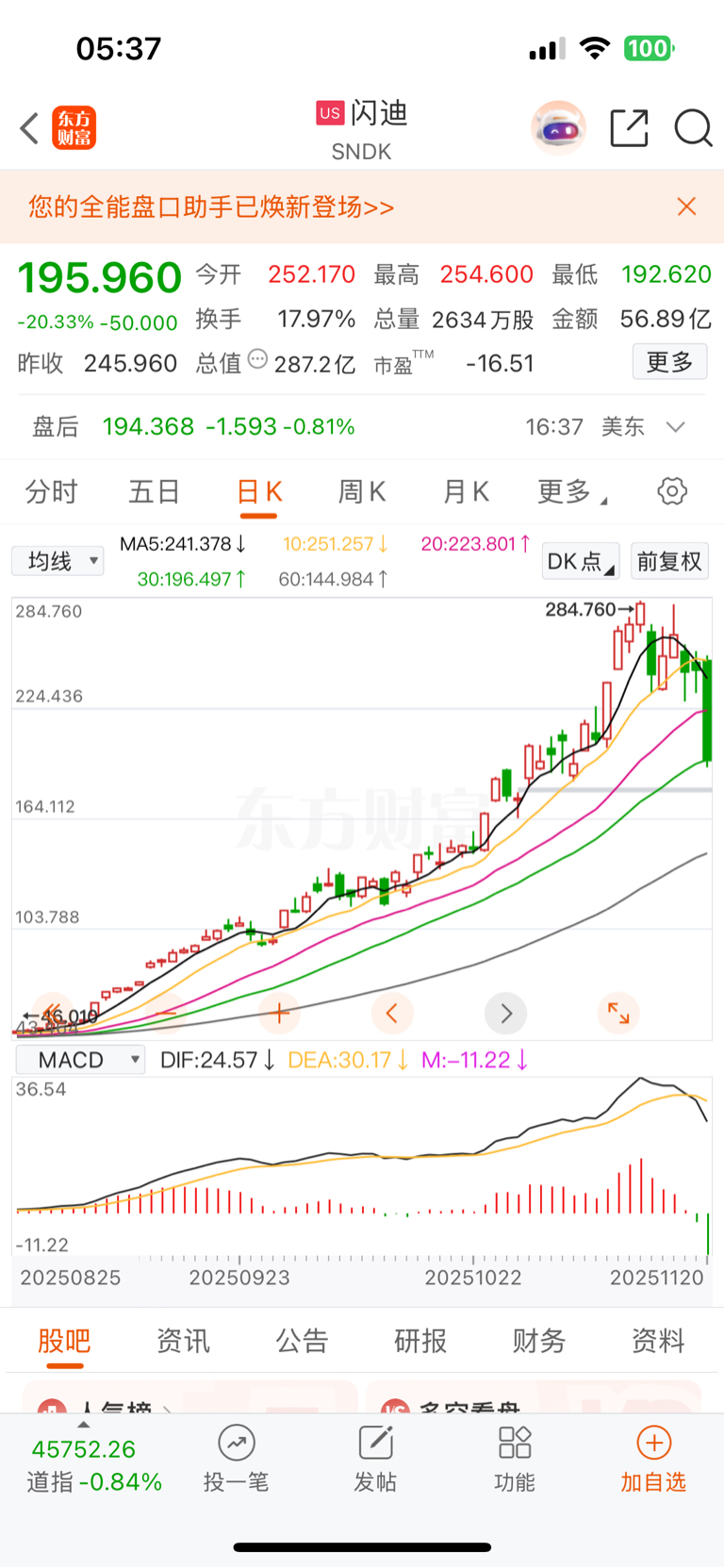Screen dimensions: 724x1568
Task: Switch to the 五日 tab
Action: click(x=155, y=491)
